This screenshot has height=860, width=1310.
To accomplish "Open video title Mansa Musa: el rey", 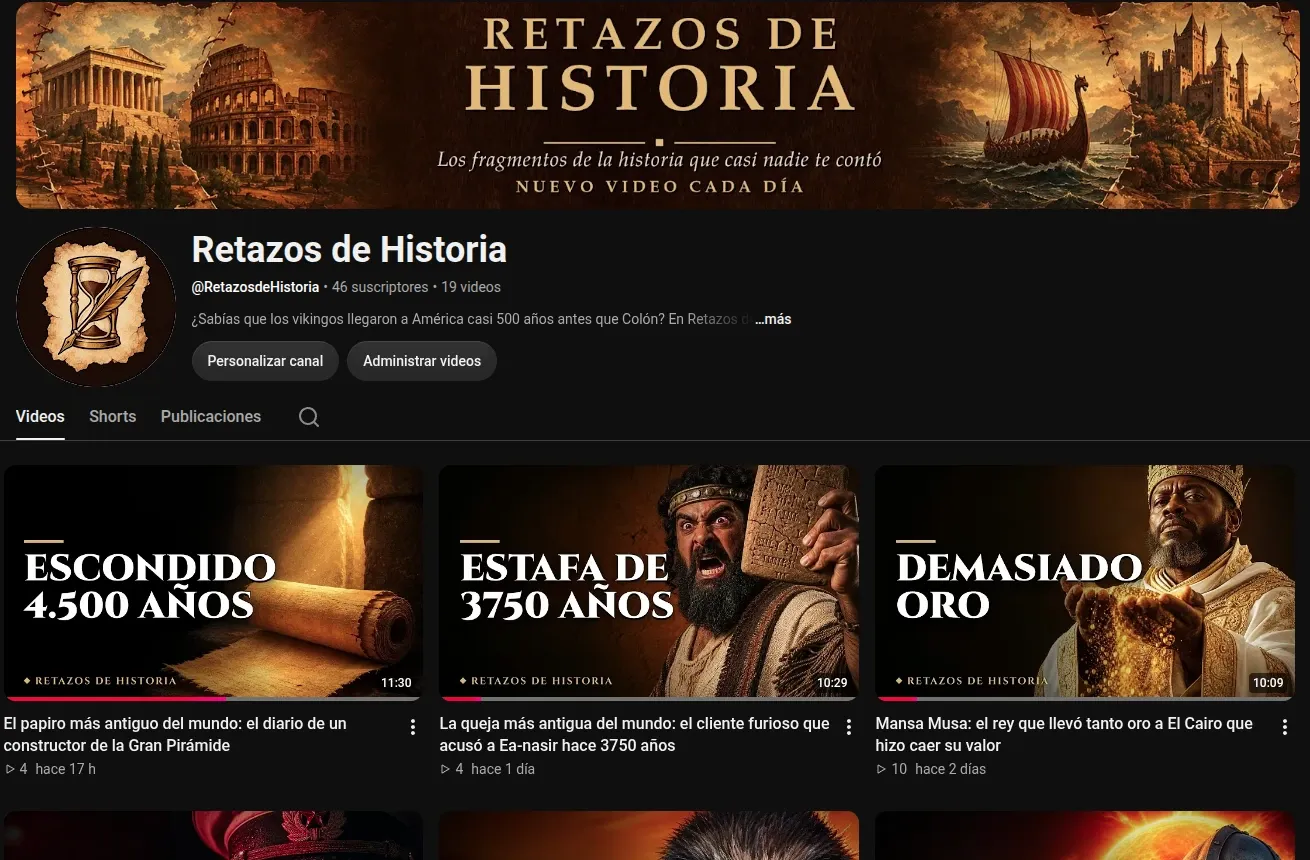I will click(x=1064, y=734).
